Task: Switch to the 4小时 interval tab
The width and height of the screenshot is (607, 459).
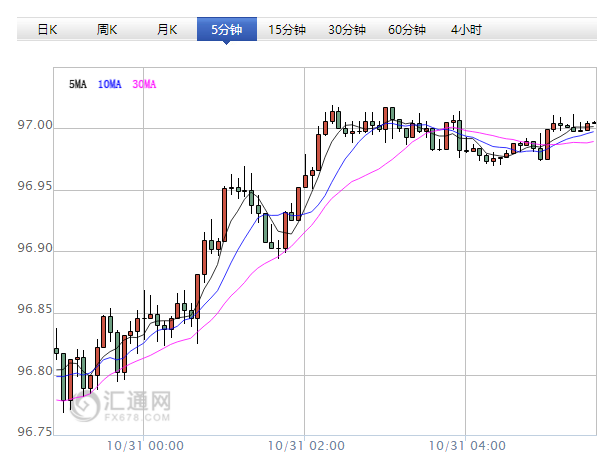Action: coord(466,29)
